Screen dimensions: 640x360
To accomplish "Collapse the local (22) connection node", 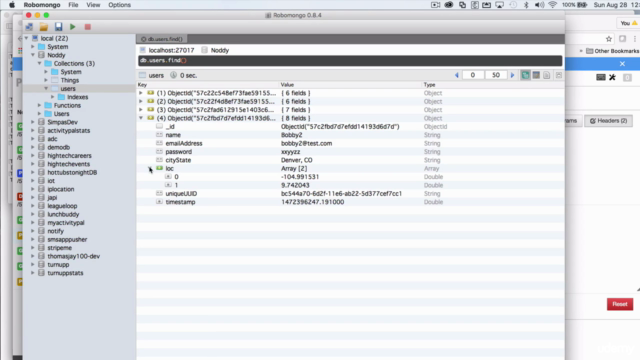I will (27, 38).
